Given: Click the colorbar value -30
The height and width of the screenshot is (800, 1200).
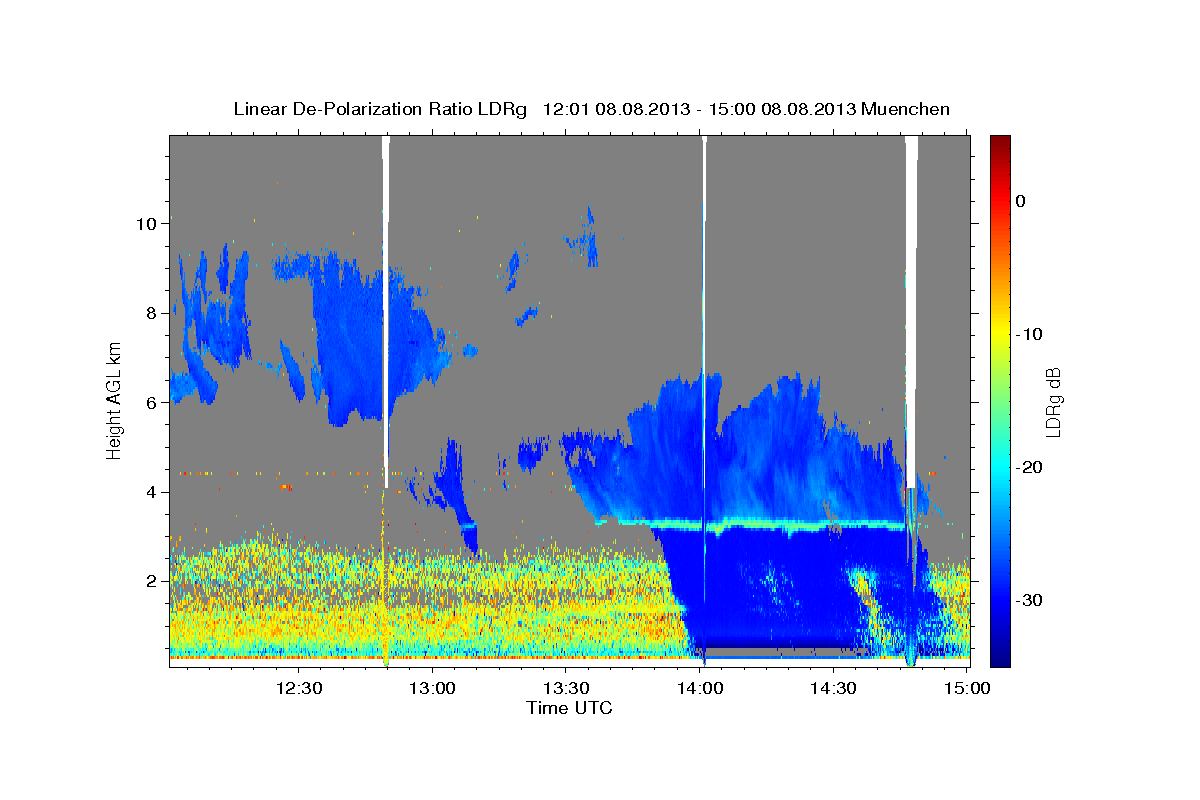Looking at the screenshot, I should point(1030,600).
